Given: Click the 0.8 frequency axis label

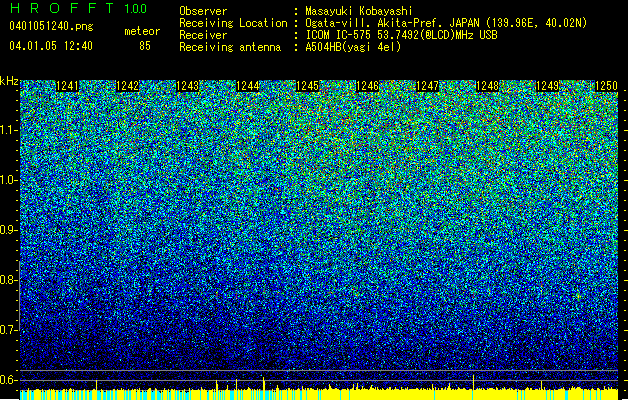Looking at the screenshot, I should 8,280.
